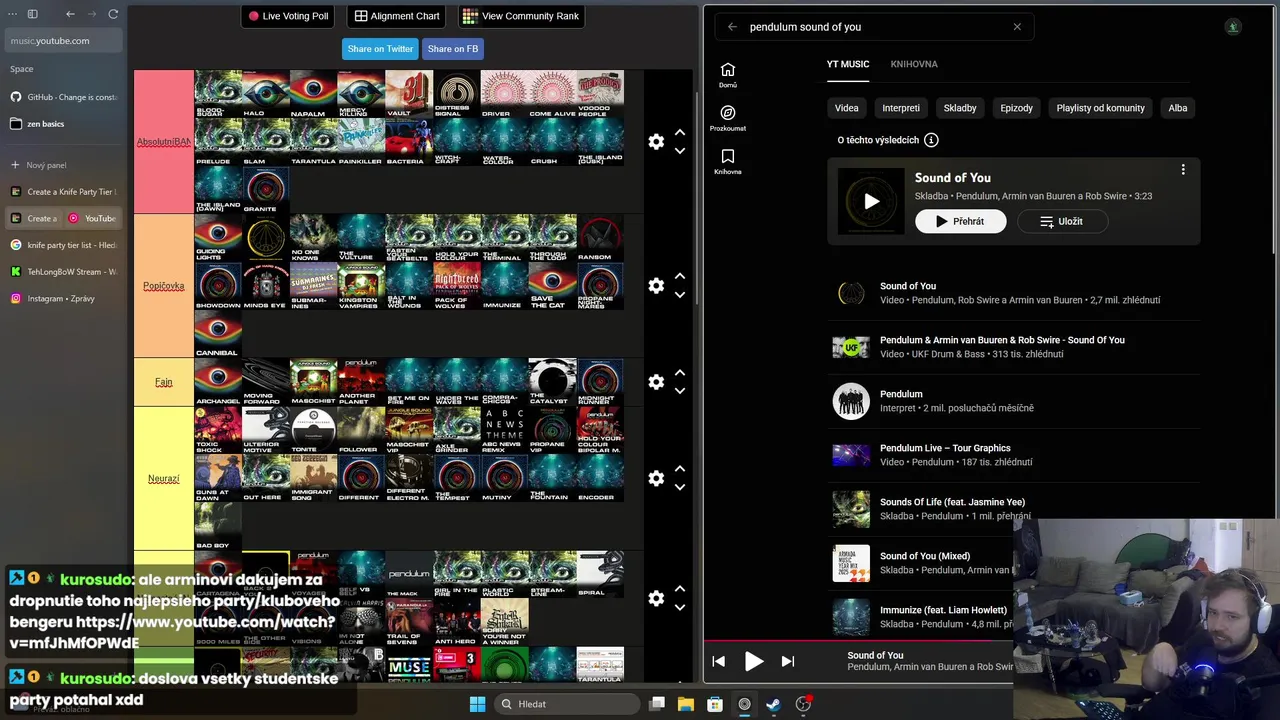Select the Granite tile in tier list
This screenshot has height=720, width=1280.
pyautogui.click(x=265, y=190)
